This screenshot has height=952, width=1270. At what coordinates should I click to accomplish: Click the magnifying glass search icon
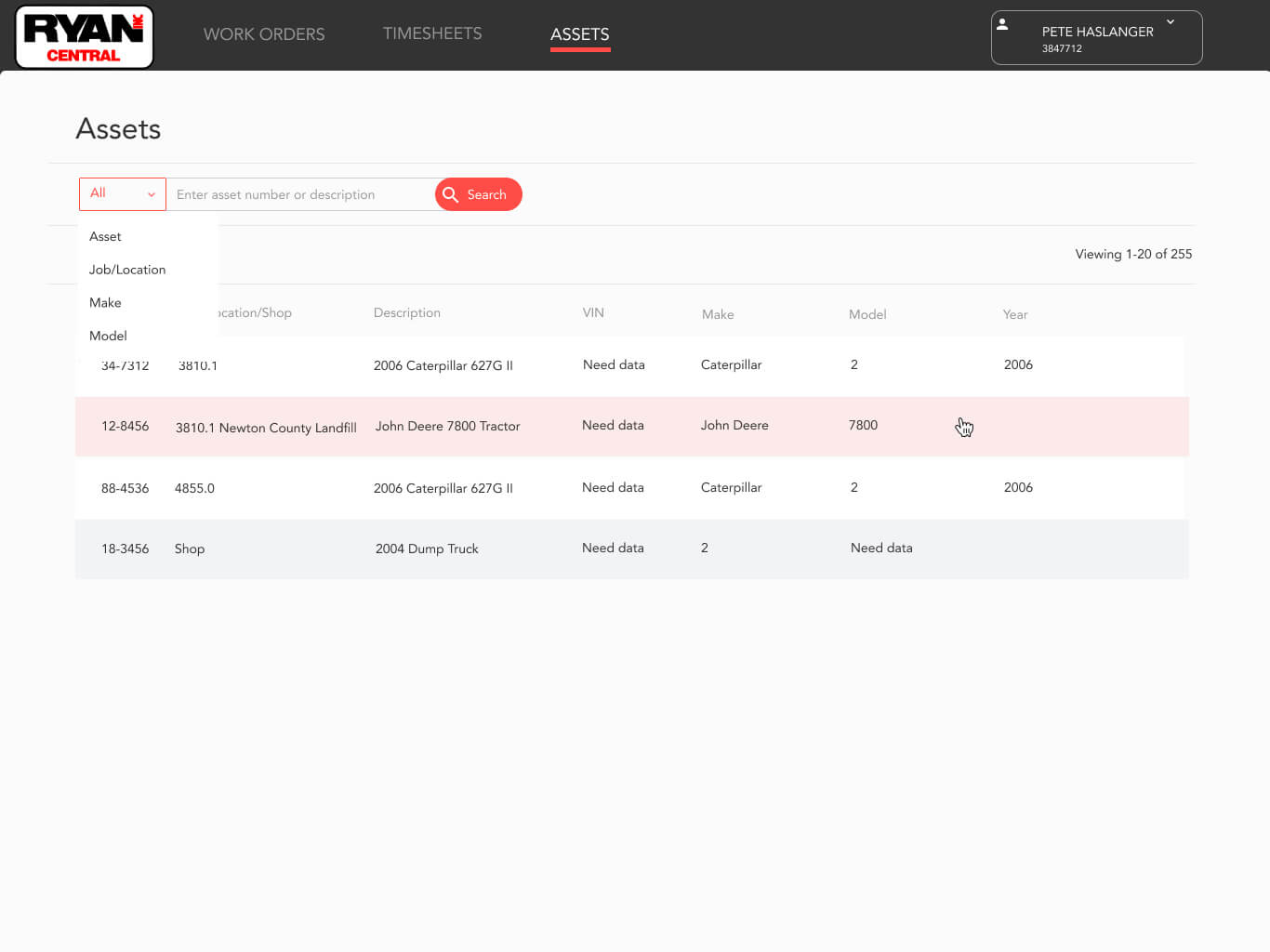tap(451, 194)
